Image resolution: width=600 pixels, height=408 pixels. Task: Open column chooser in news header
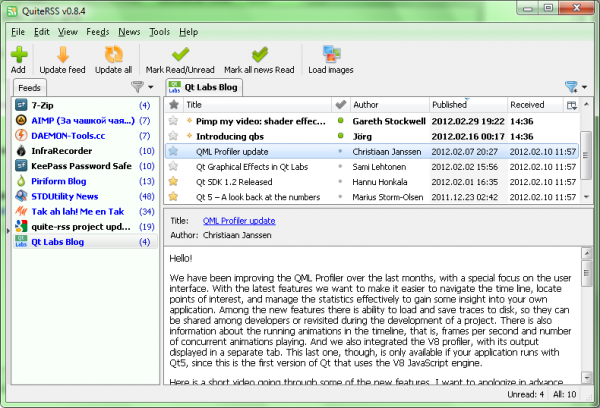571,104
